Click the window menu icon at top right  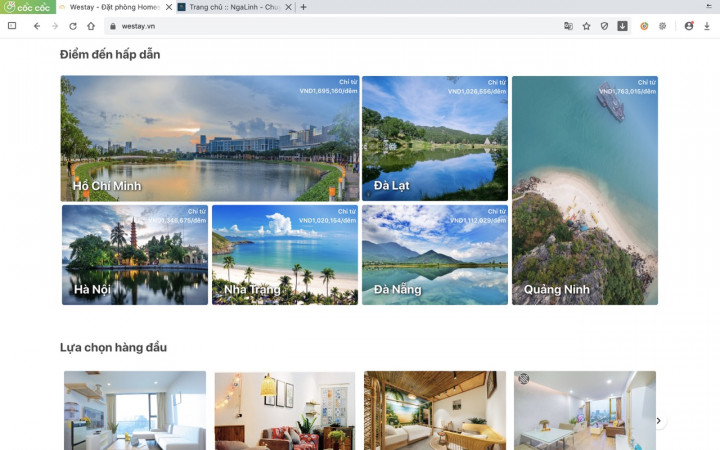pyautogui.click(x=709, y=6)
